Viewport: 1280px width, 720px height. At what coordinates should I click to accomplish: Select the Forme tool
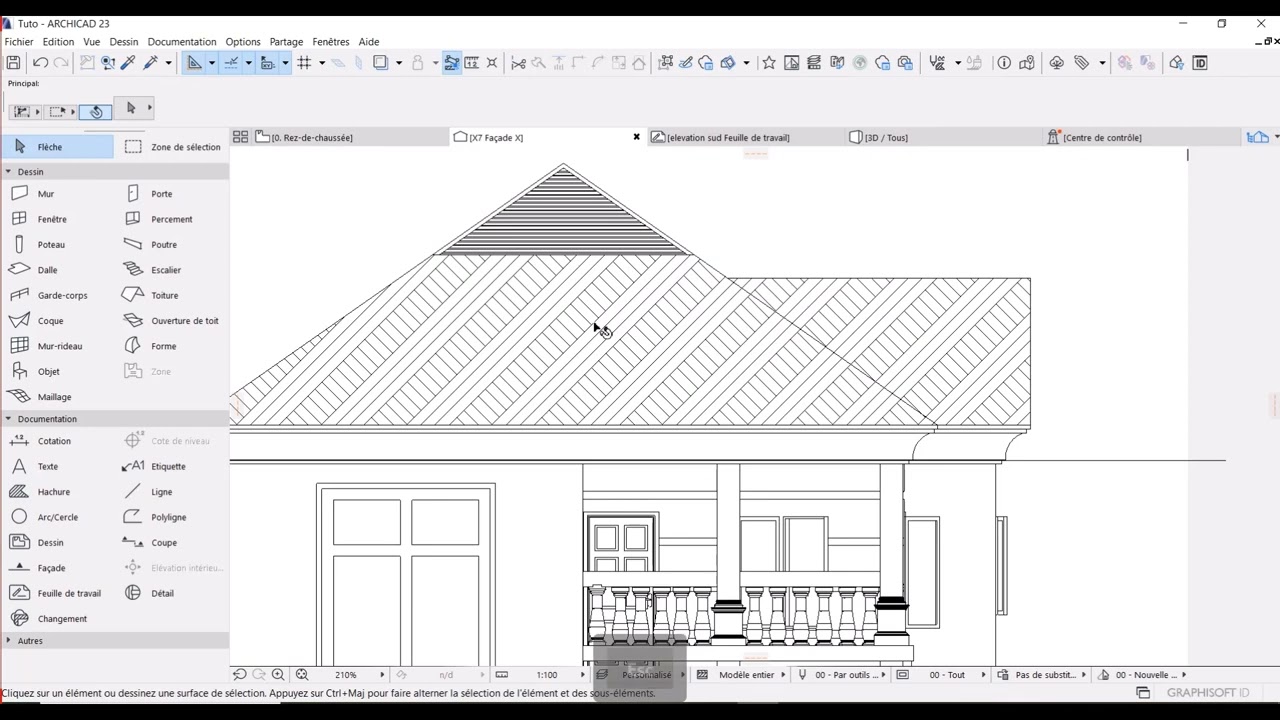(x=172, y=346)
